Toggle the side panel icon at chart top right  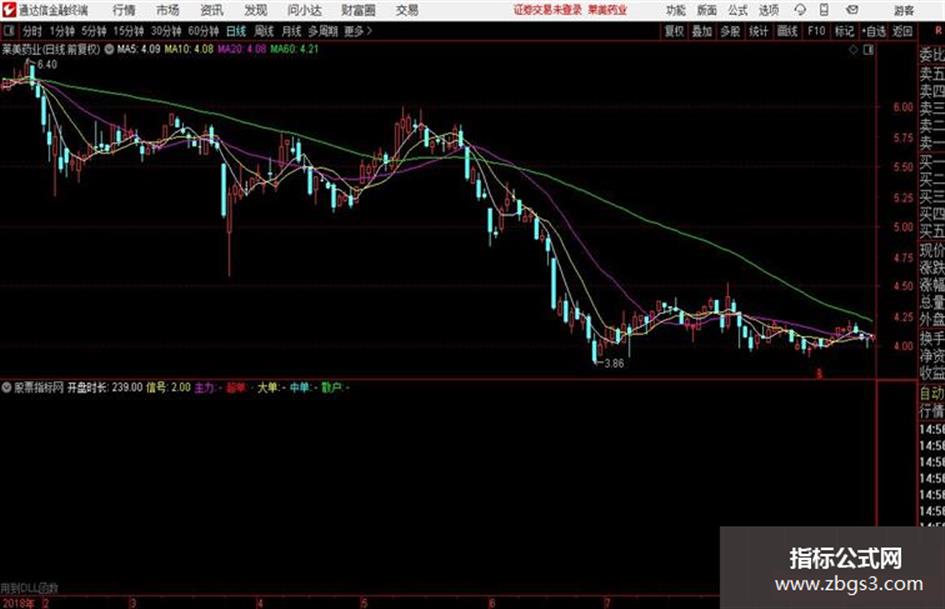pos(868,50)
